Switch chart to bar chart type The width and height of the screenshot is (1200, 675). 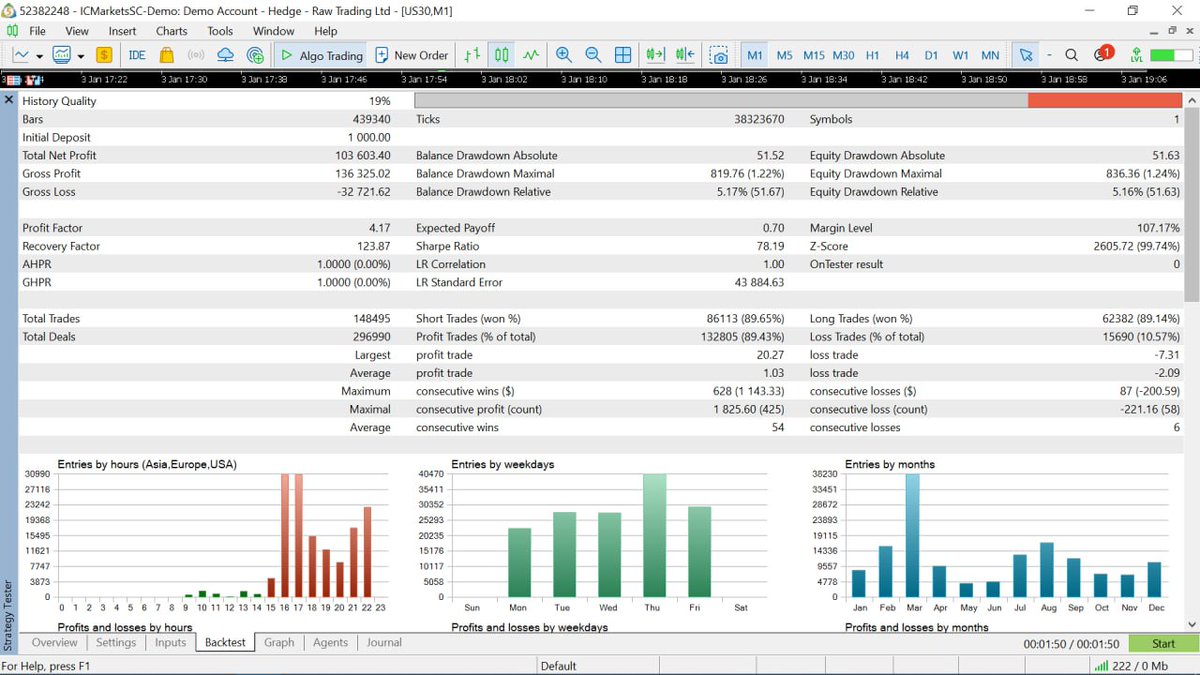(473, 55)
